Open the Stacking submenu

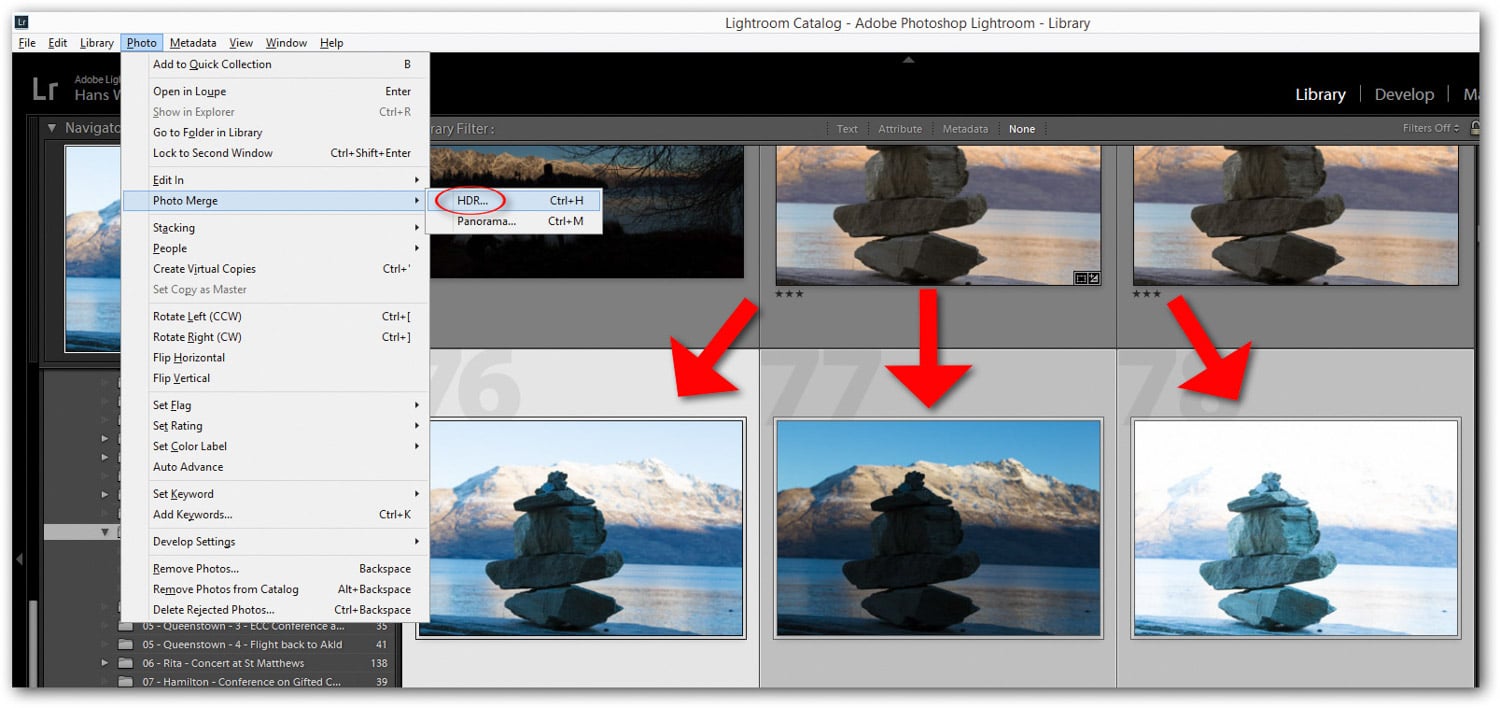pyautogui.click(x=275, y=228)
